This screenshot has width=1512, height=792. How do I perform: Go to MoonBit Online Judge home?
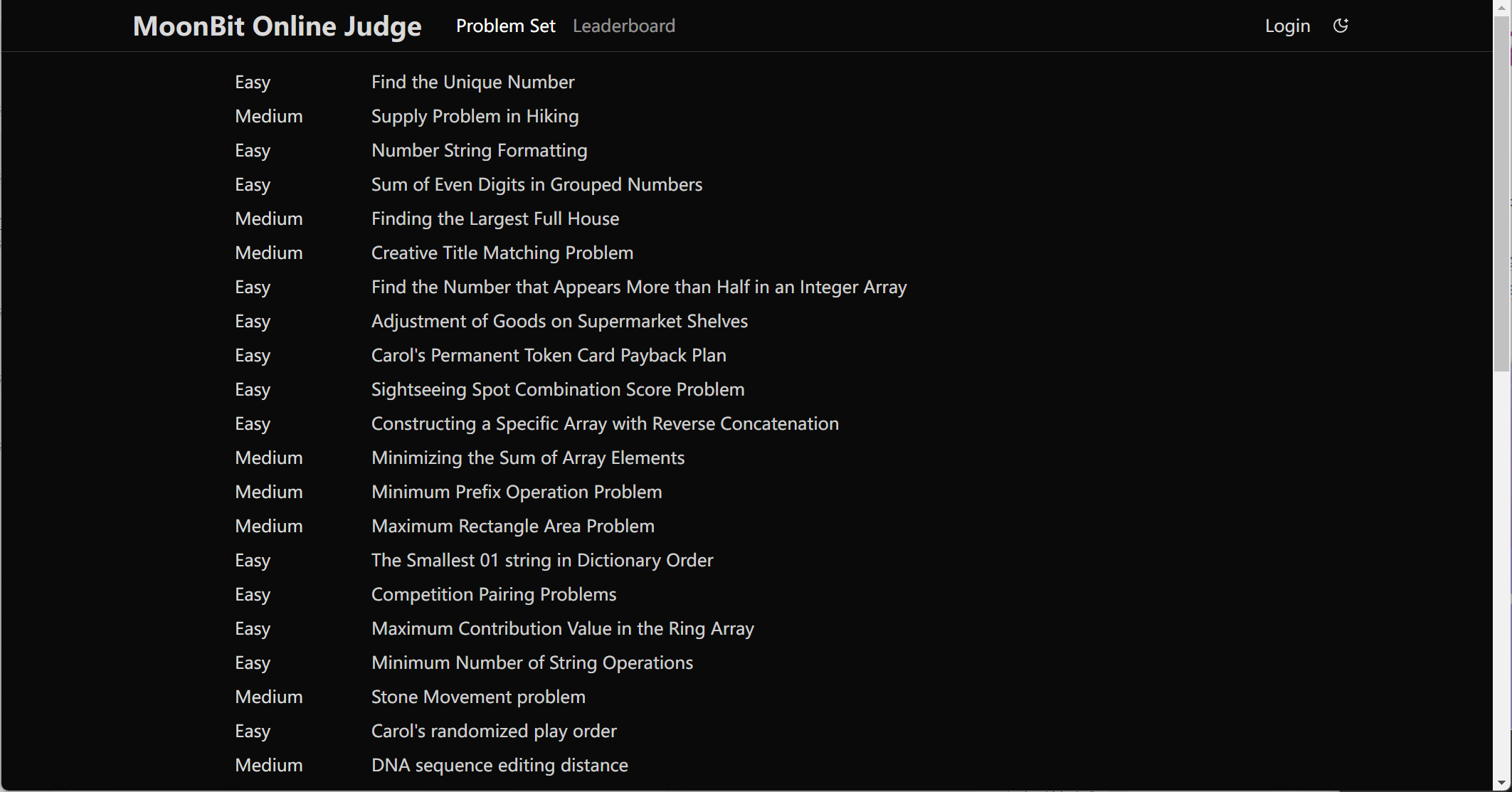tap(277, 26)
